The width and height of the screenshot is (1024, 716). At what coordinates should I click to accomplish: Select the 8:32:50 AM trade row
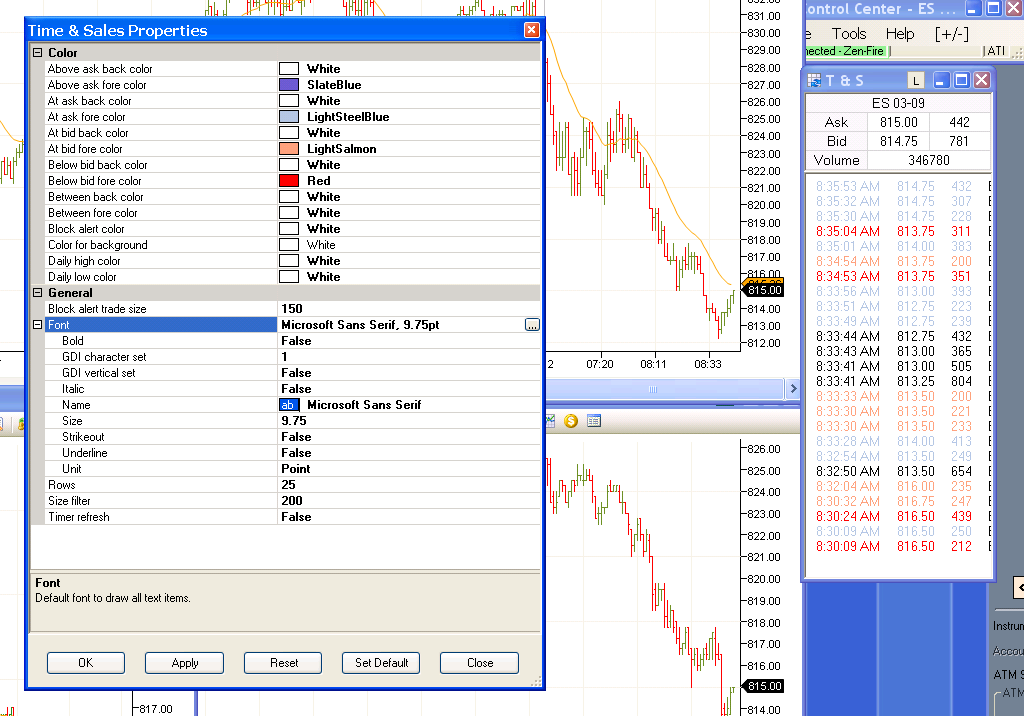click(901, 471)
